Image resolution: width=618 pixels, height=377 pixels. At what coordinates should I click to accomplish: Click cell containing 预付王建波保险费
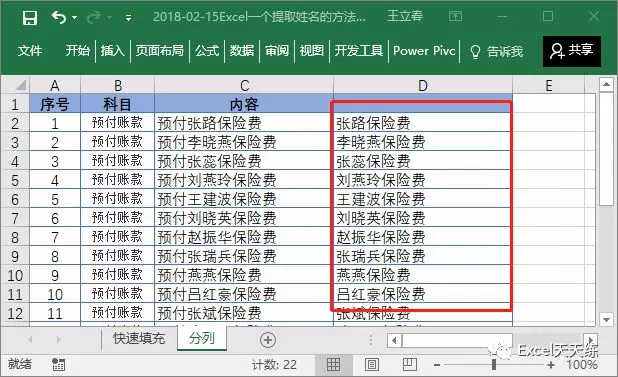pos(244,199)
